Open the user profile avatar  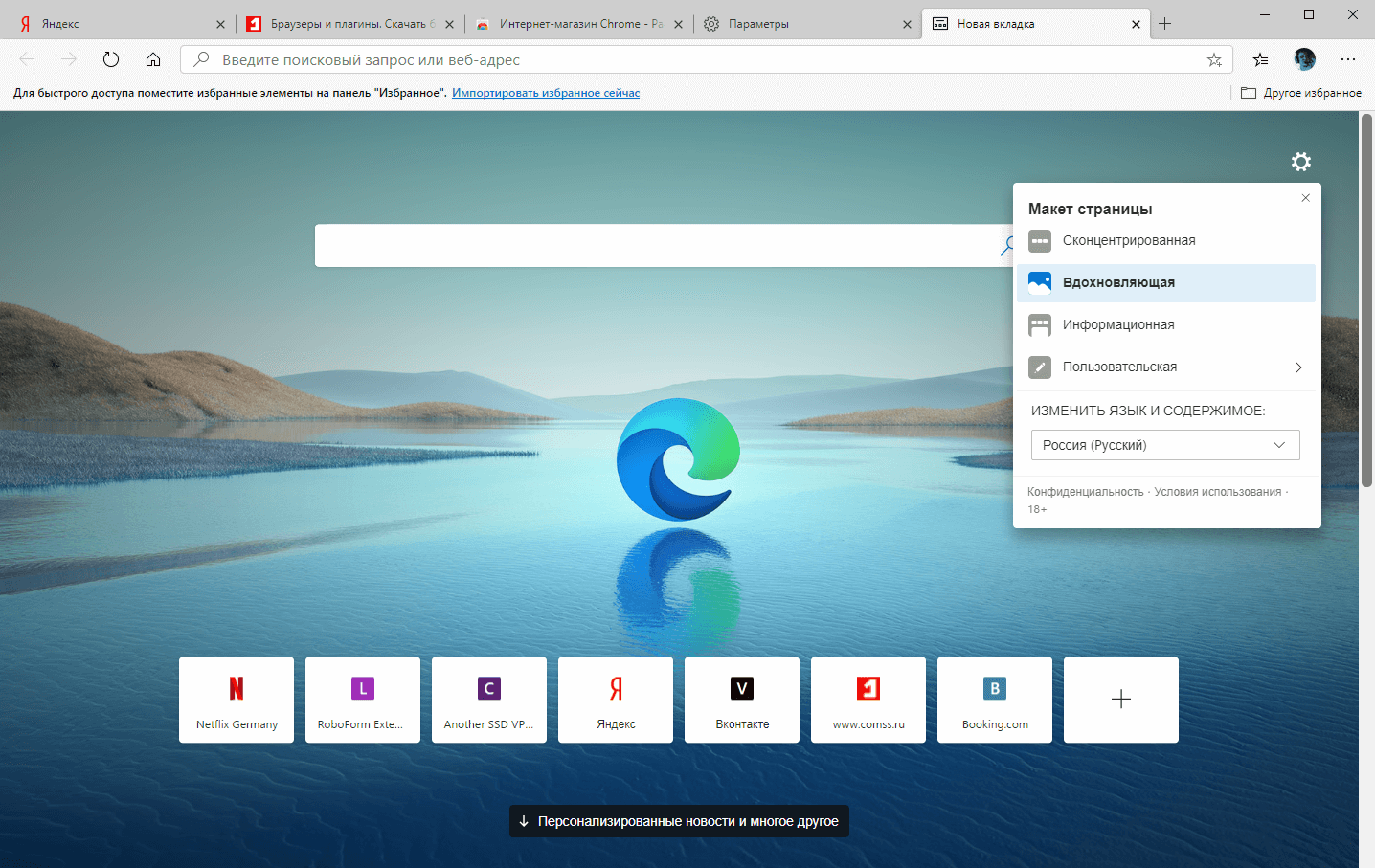(1304, 59)
